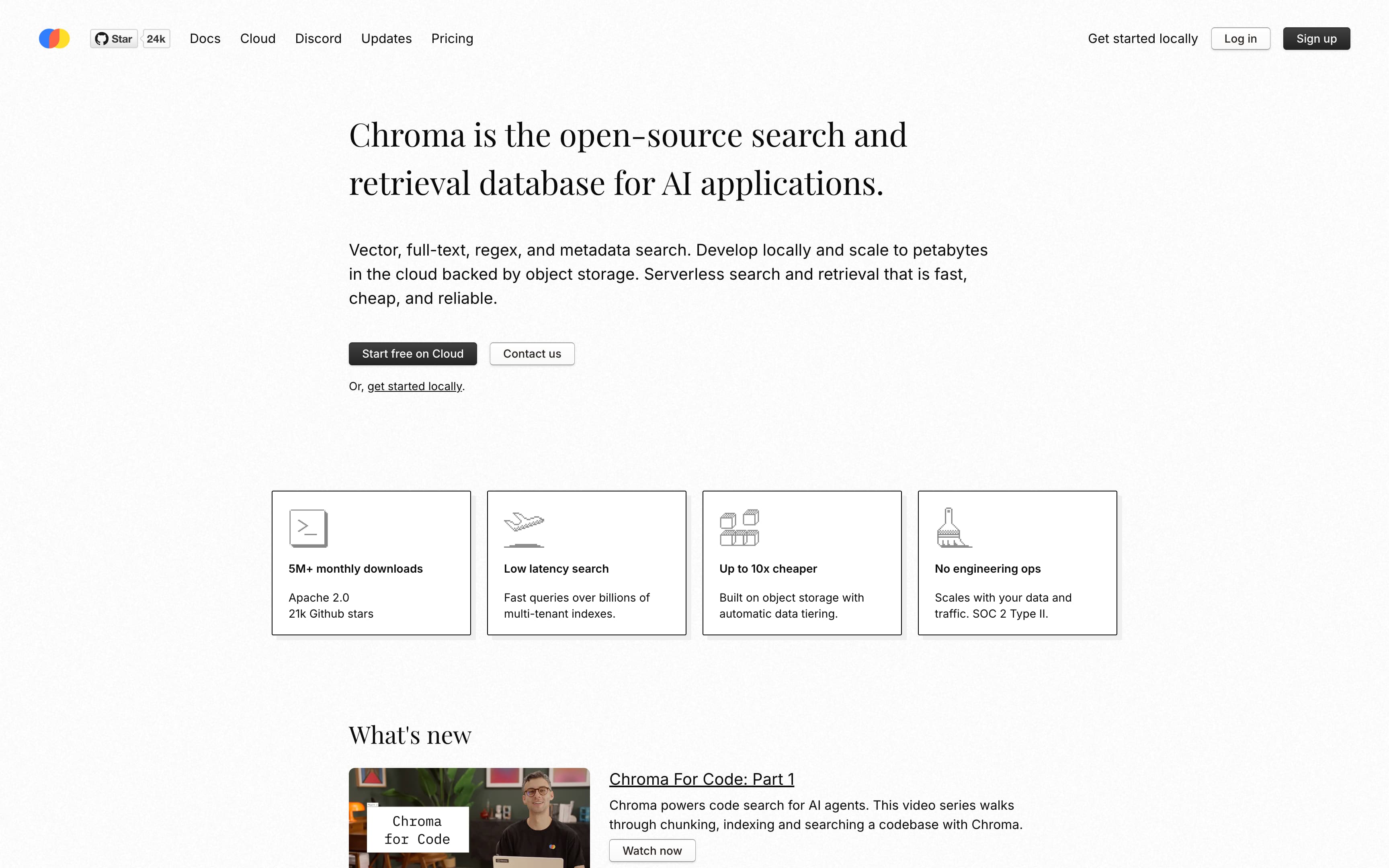Click the terminal prompt icon
This screenshot has width=1389, height=868.
point(308,528)
